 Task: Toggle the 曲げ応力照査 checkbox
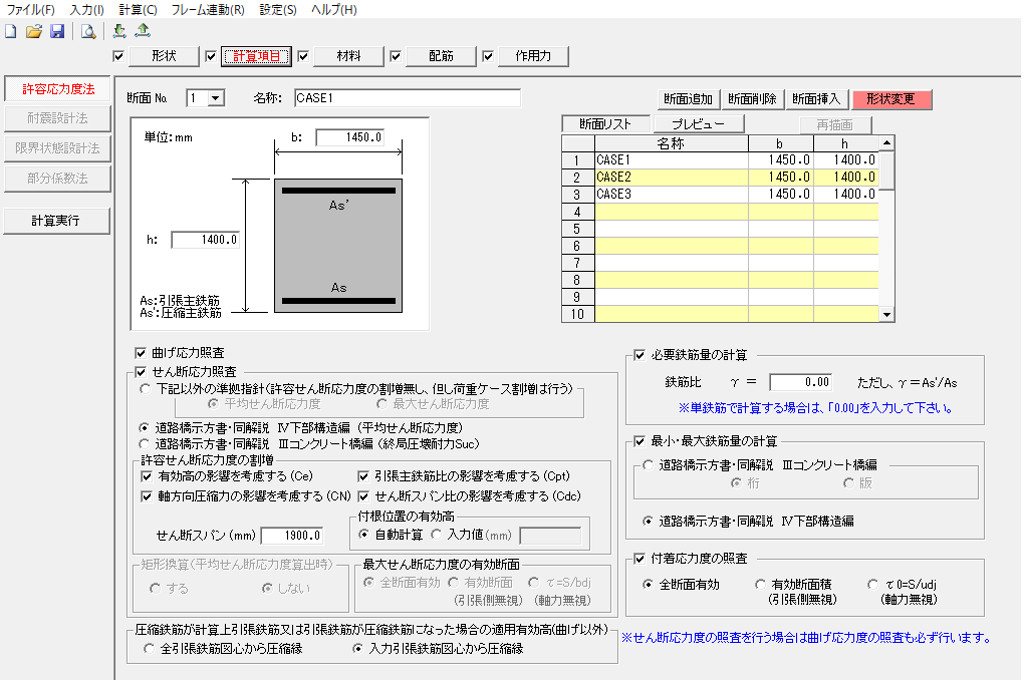[x=140, y=353]
